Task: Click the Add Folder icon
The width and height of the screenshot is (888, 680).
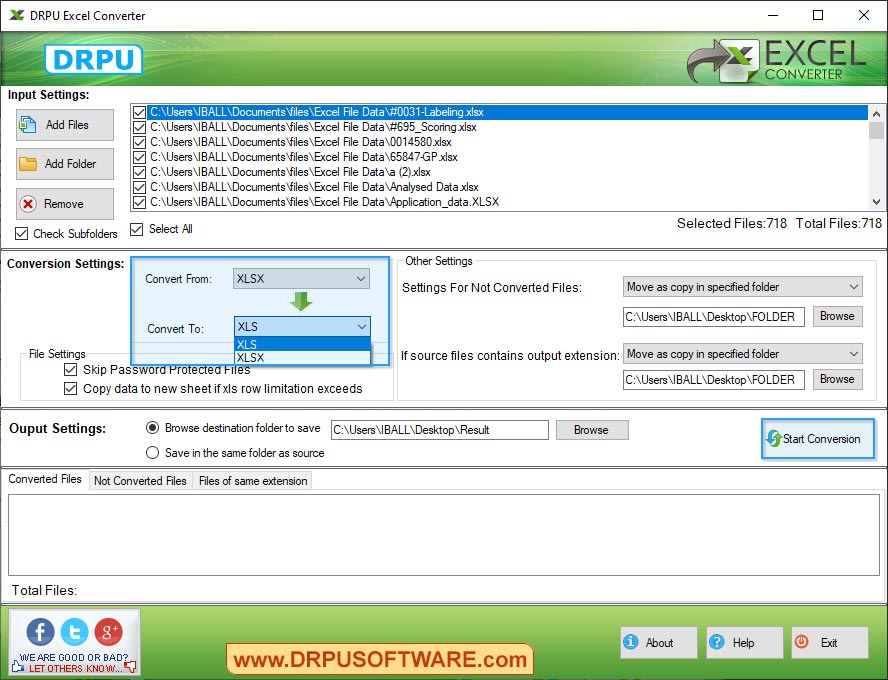Action: tap(28, 163)
